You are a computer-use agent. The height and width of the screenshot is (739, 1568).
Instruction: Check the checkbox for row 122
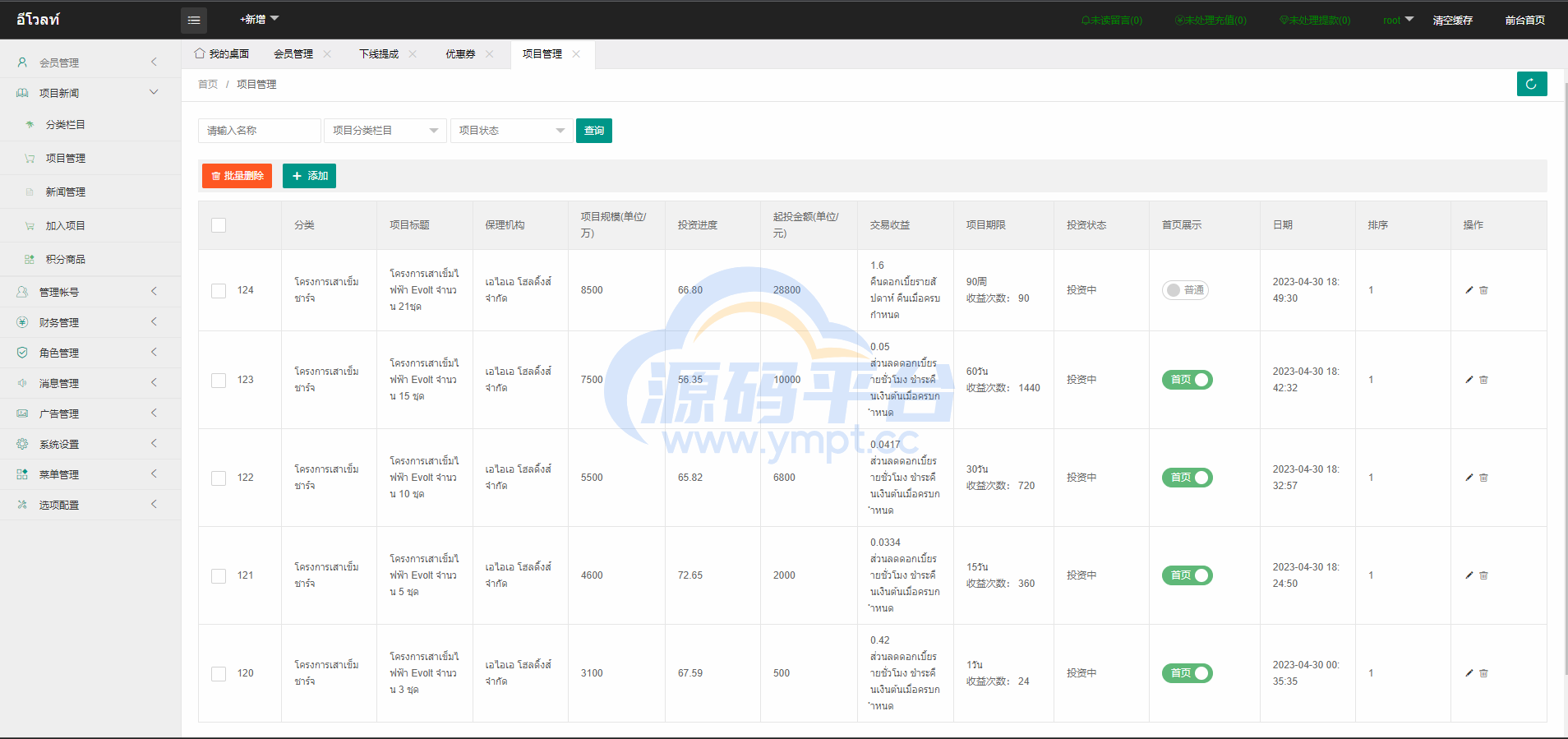tap(219, 478)
